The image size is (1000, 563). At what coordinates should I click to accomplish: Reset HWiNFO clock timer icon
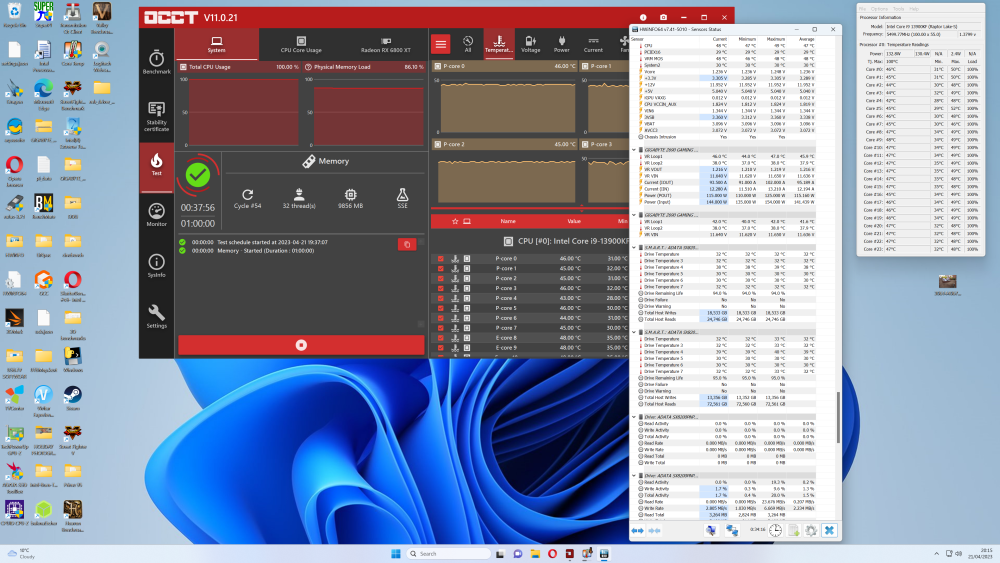(775, 530)
